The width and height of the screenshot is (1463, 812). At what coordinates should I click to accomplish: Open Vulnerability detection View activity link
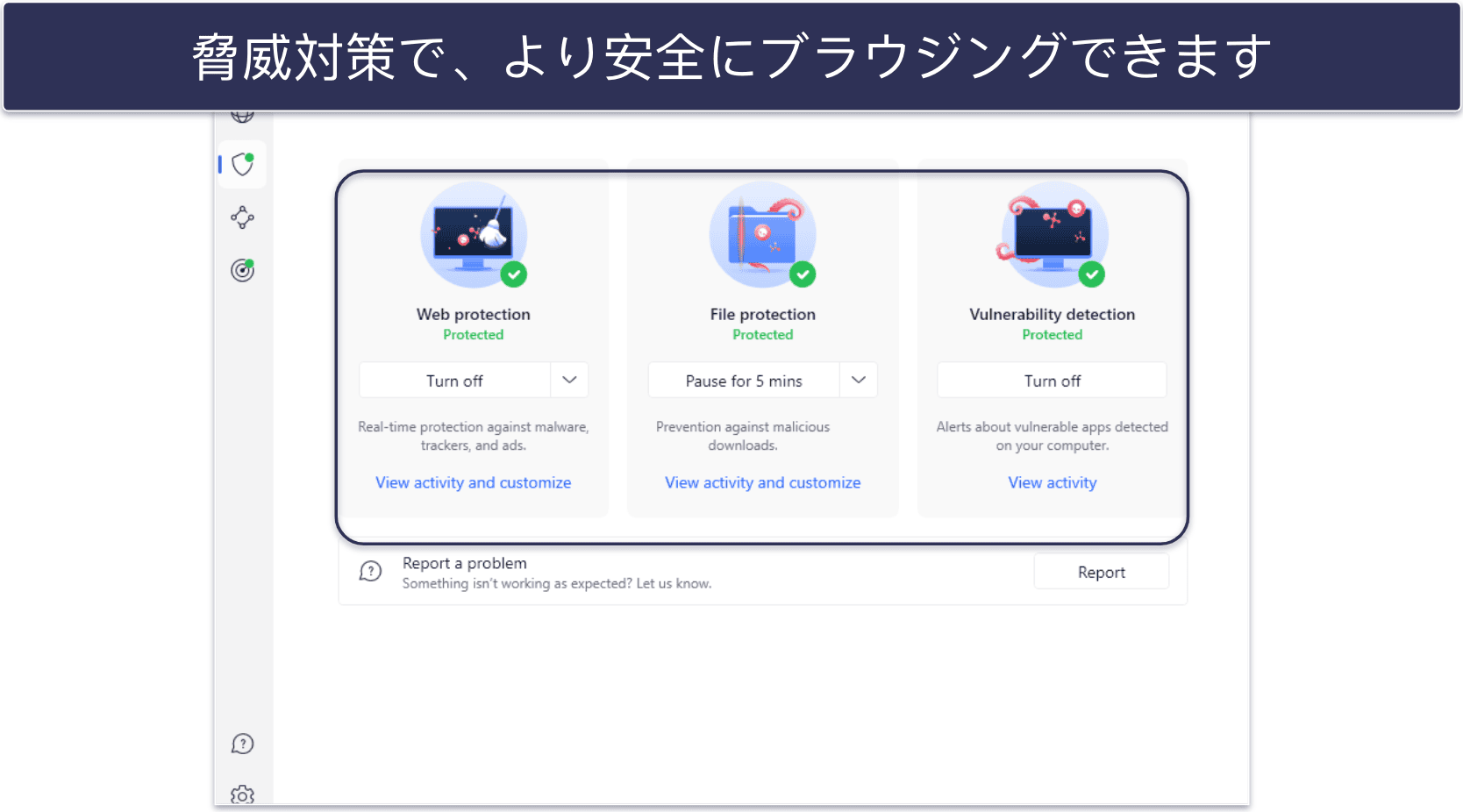pyautogui.click(x=1053, y=482)
